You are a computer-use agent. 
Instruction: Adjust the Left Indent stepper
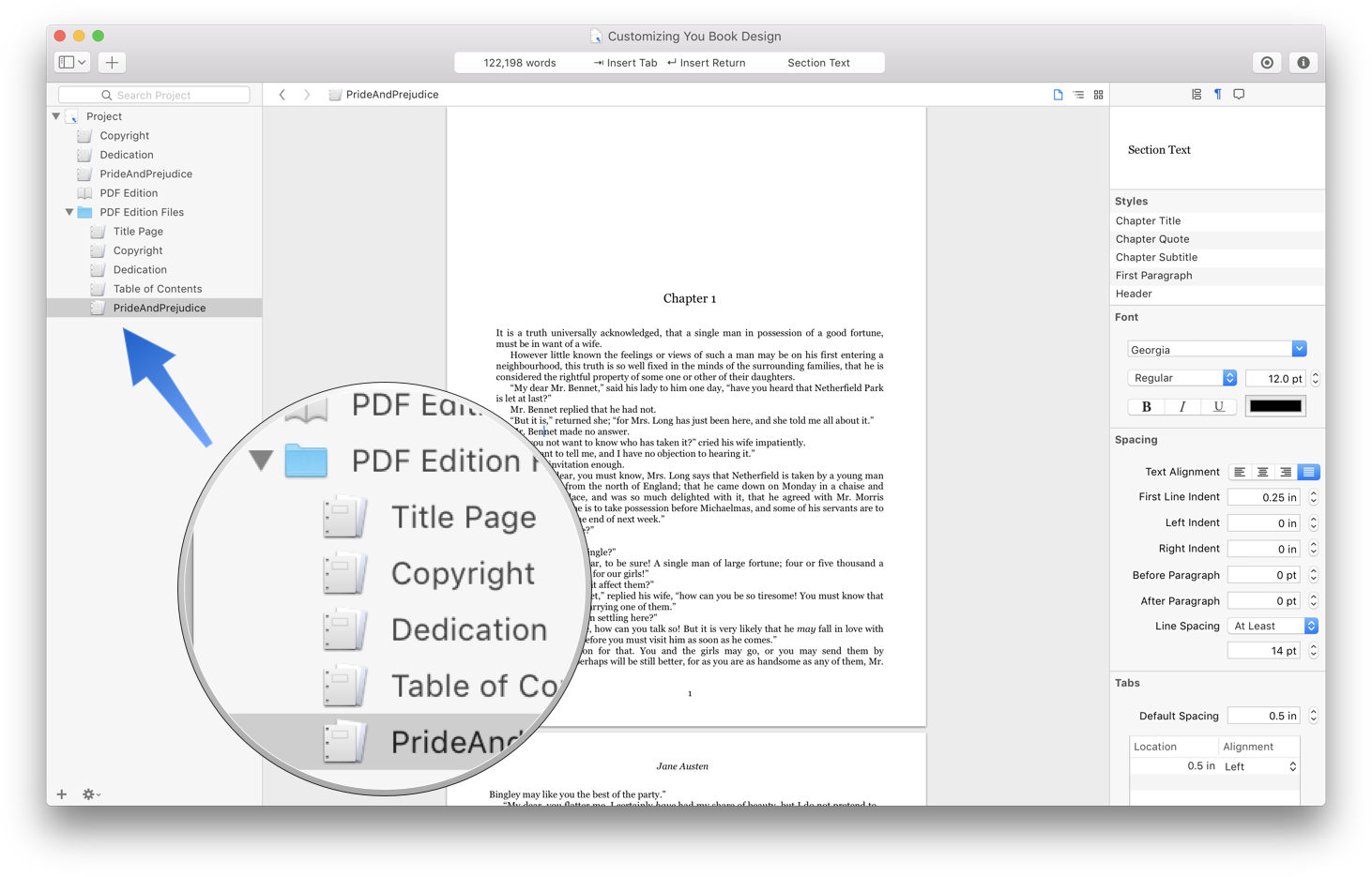point(1313,522)
